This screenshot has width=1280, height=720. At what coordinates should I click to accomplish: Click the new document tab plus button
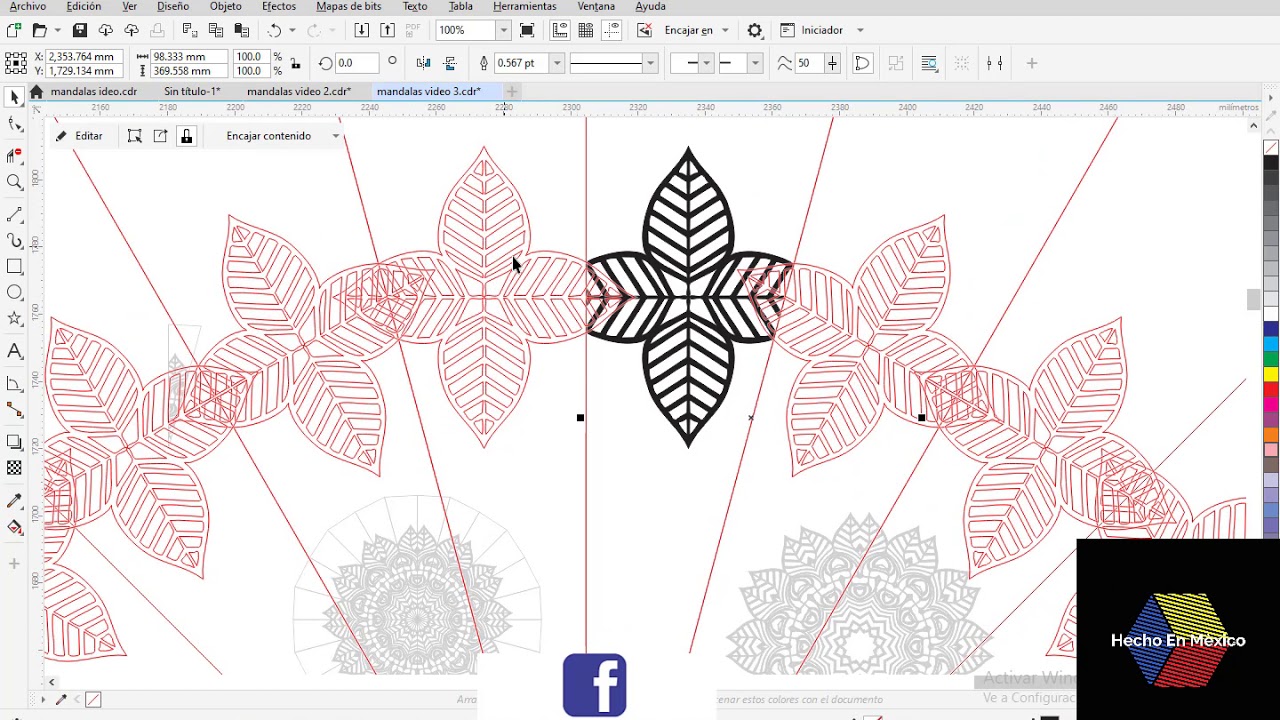[511, 91]
